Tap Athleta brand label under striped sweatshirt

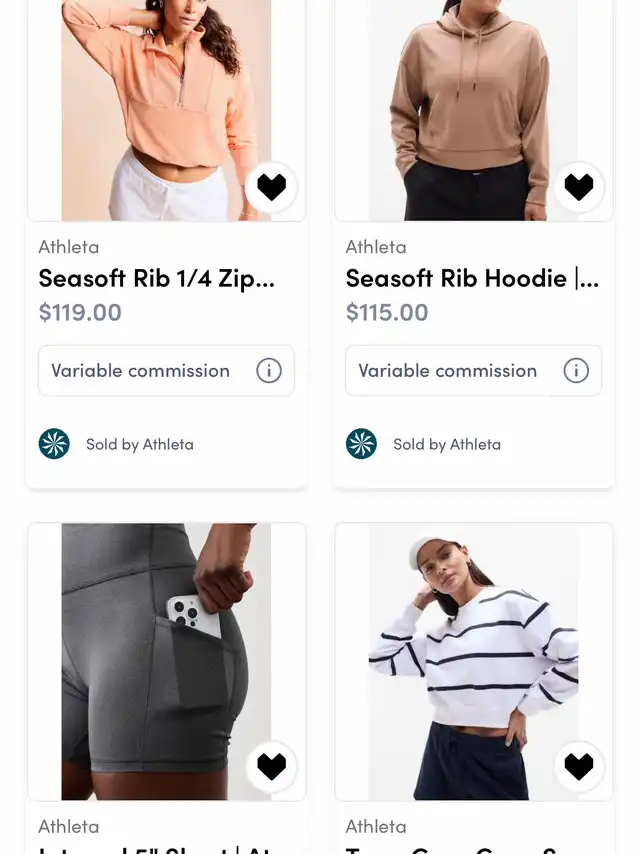(x=376, y=827)
